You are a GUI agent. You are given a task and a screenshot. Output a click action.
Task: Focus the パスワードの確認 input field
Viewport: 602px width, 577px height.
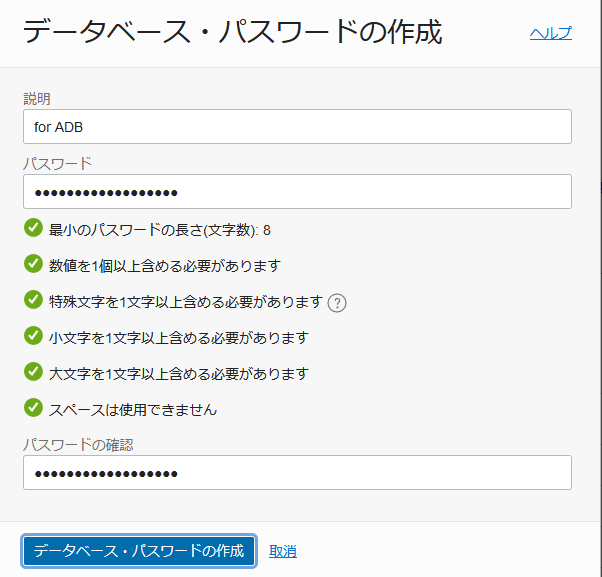pos(297,473)
